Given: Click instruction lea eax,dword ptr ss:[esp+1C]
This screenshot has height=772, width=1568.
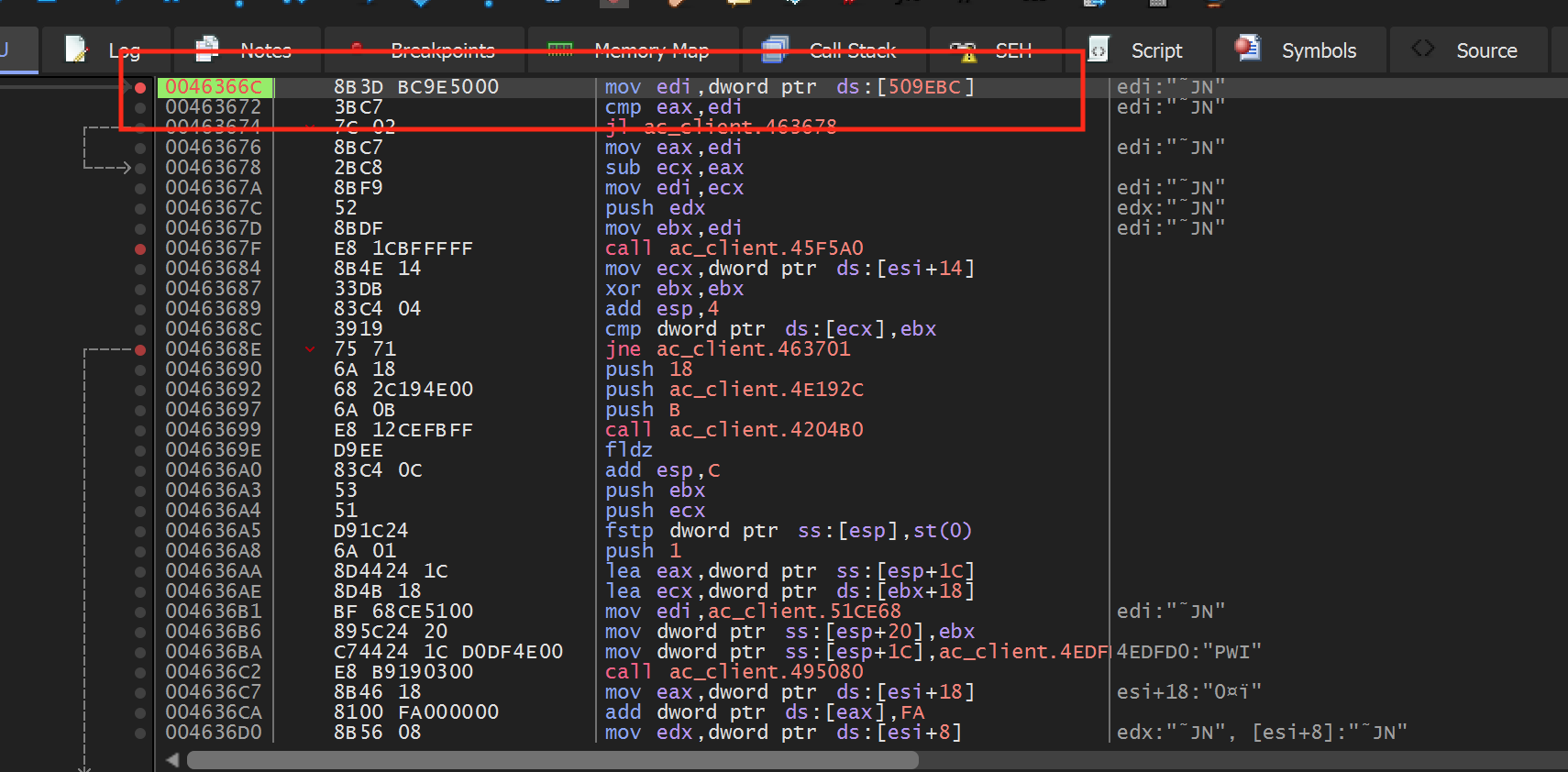Looking at the screenshot, I should 790,571.
